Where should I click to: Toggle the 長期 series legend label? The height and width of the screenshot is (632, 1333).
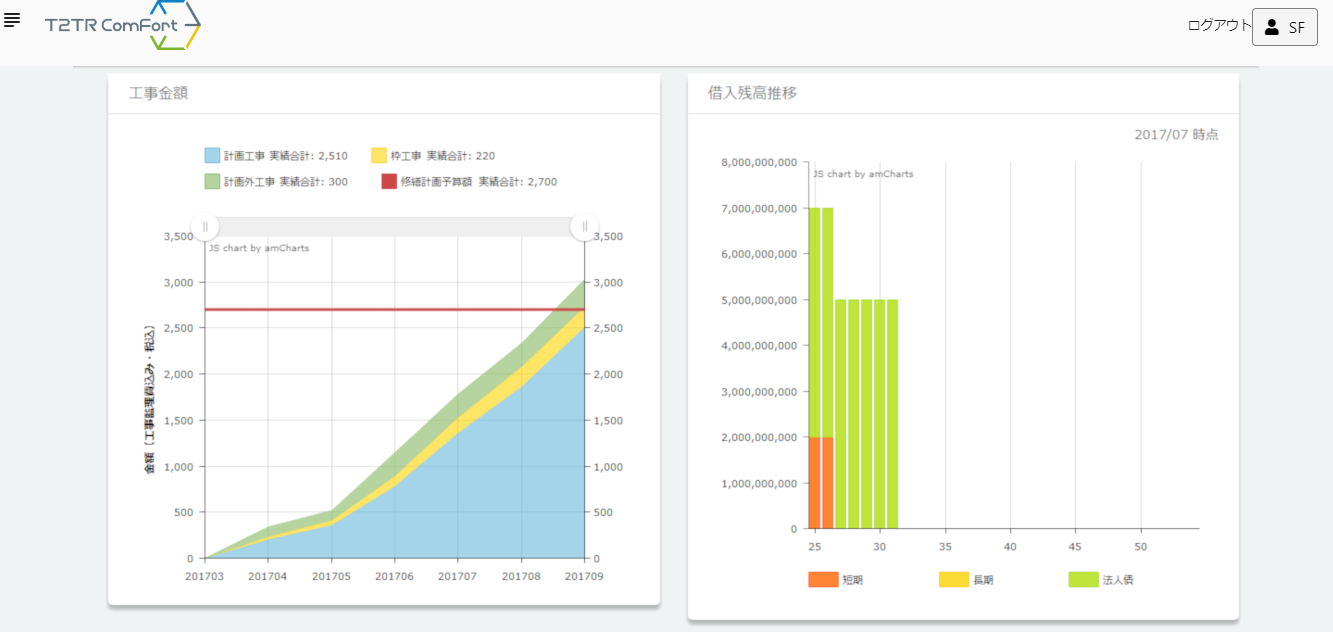pyautogui.click(x=983, y=580)
